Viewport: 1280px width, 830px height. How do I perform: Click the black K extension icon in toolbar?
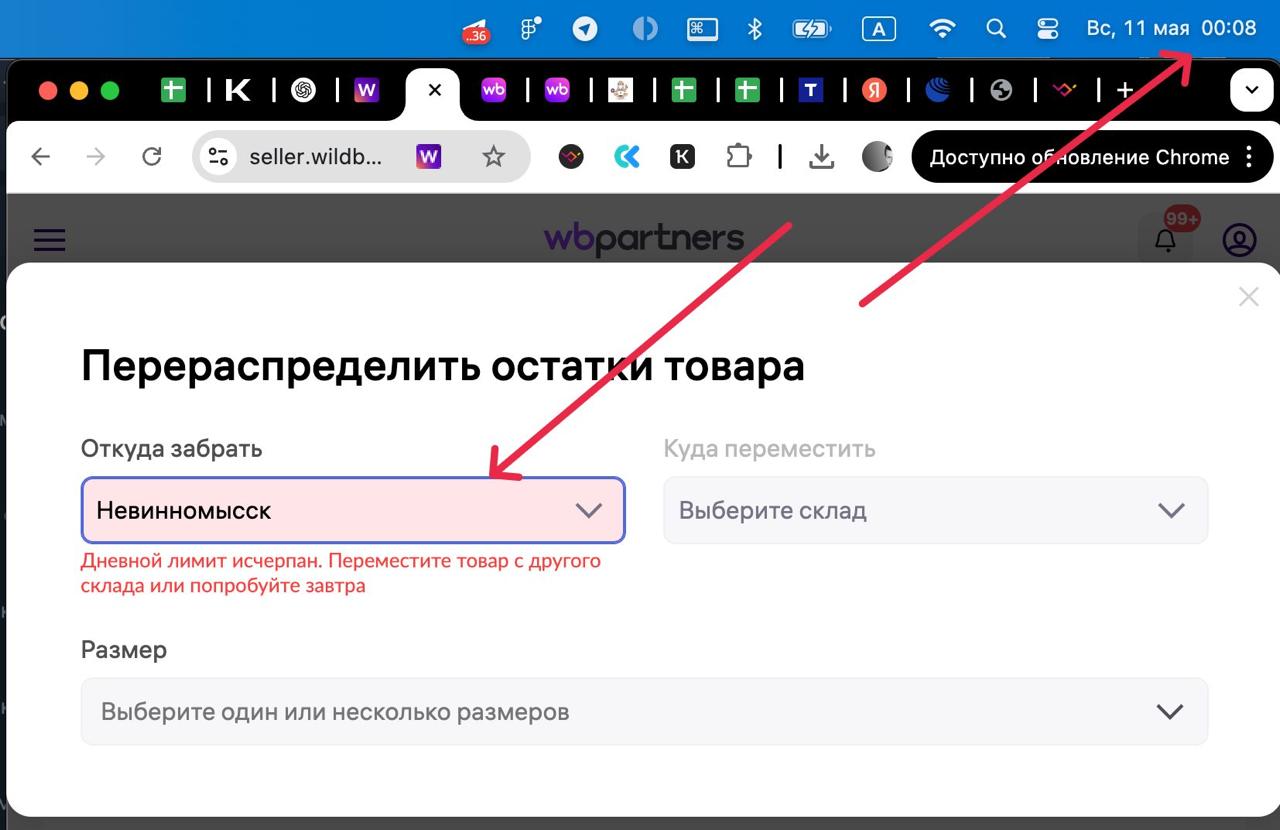pos(682,156)
